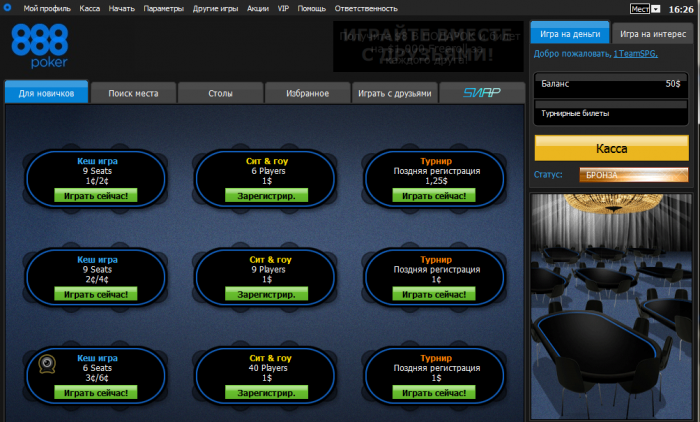Viewport: 700px width, 422px height.
Task: Switch to Столы tab
Action: click(220, 93)
